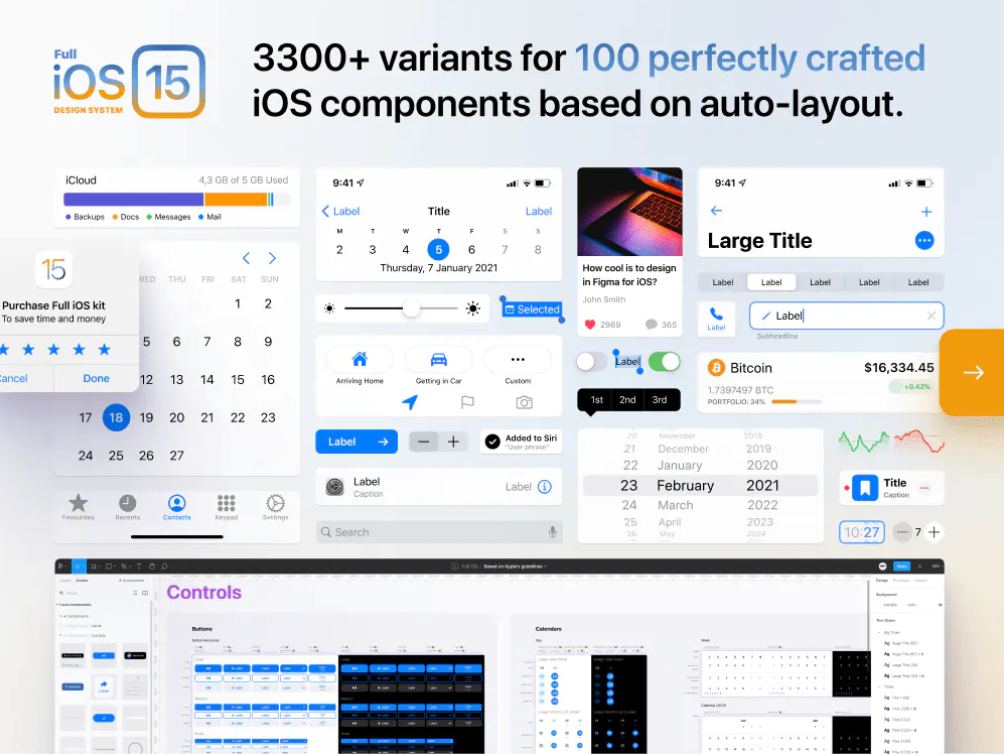Screen dimensions: 1004x754
Task: Click the iCloud storage usage bar
Action: pos(177,199)
